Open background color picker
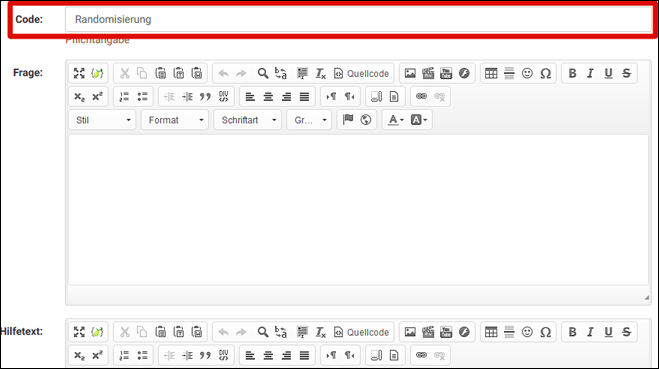 [419, 120]
